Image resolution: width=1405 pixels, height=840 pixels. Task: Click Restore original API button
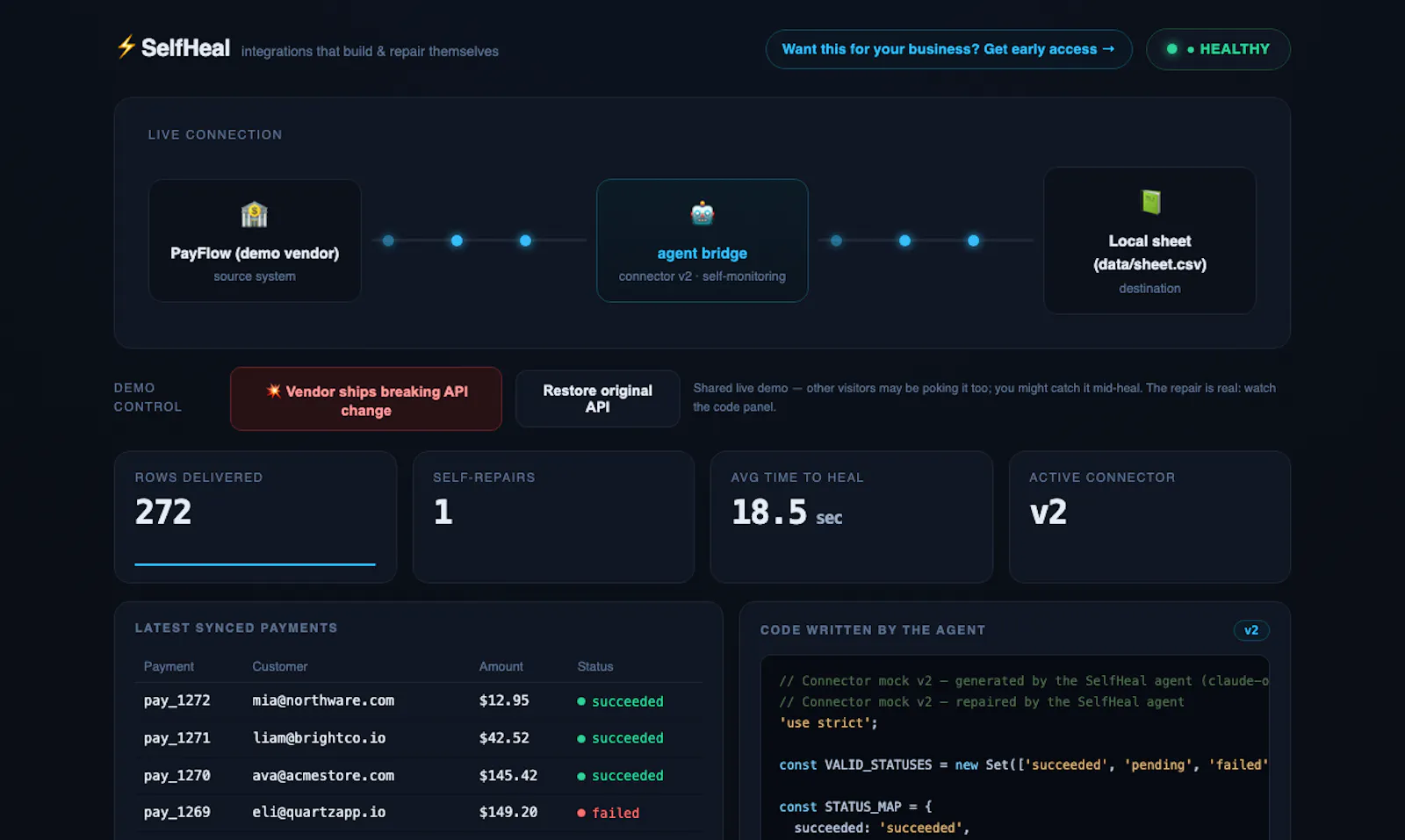(597, 398)
